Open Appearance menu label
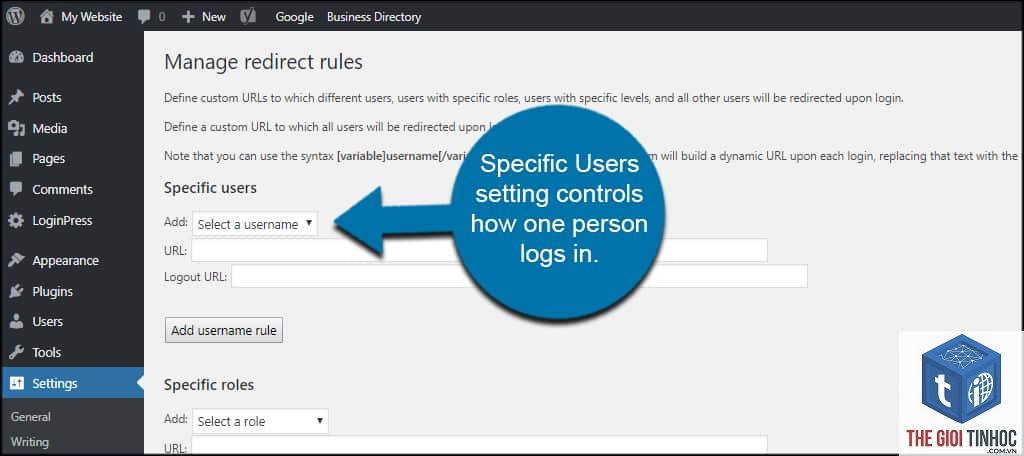Image resolution: width=1024 pixels, height=456 pixels. pos(65,261)
